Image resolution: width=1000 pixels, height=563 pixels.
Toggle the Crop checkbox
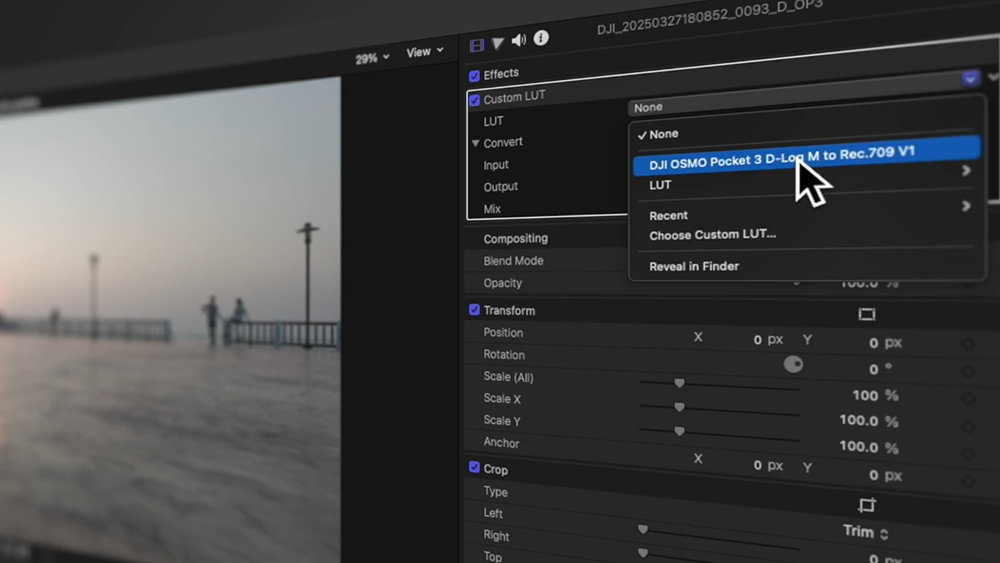coord(474,467)
